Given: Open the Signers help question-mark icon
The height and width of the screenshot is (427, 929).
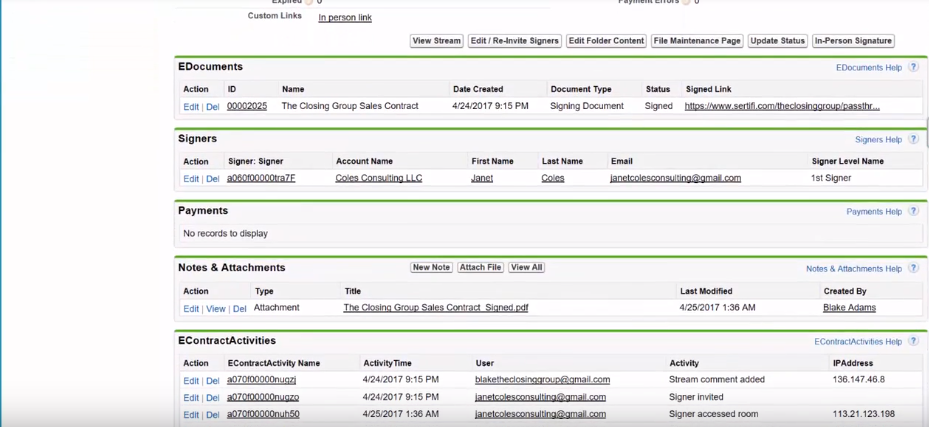Looking at the screenshot, I should coord(913,140).
